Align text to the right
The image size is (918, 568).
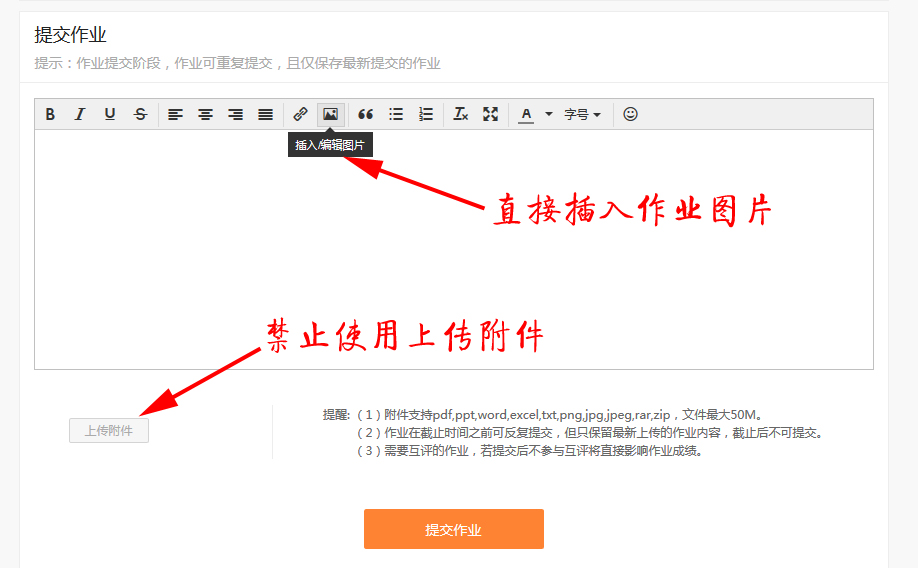(235, 114)
